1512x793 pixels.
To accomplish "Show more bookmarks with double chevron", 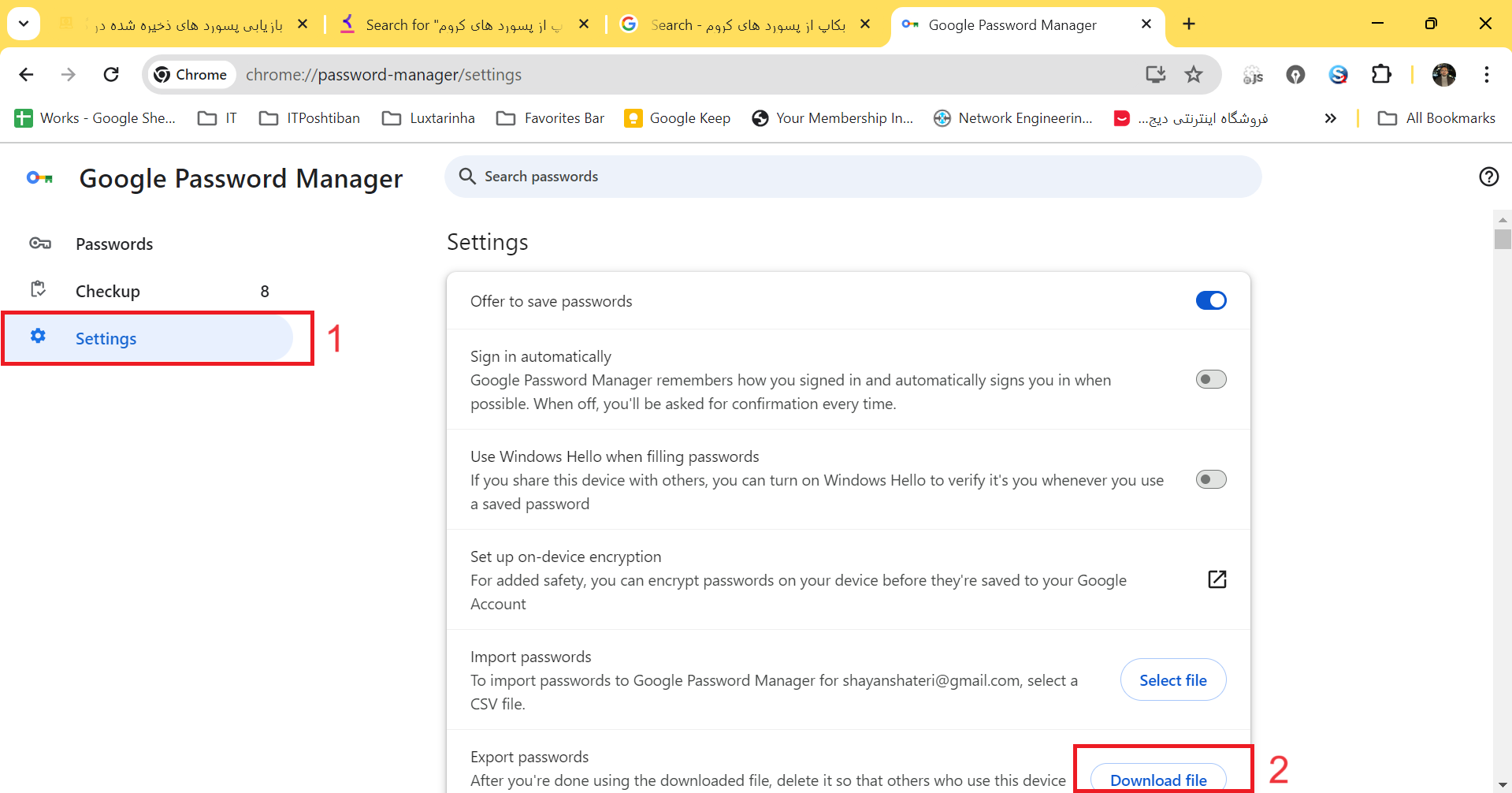I will click(1331, 118).
